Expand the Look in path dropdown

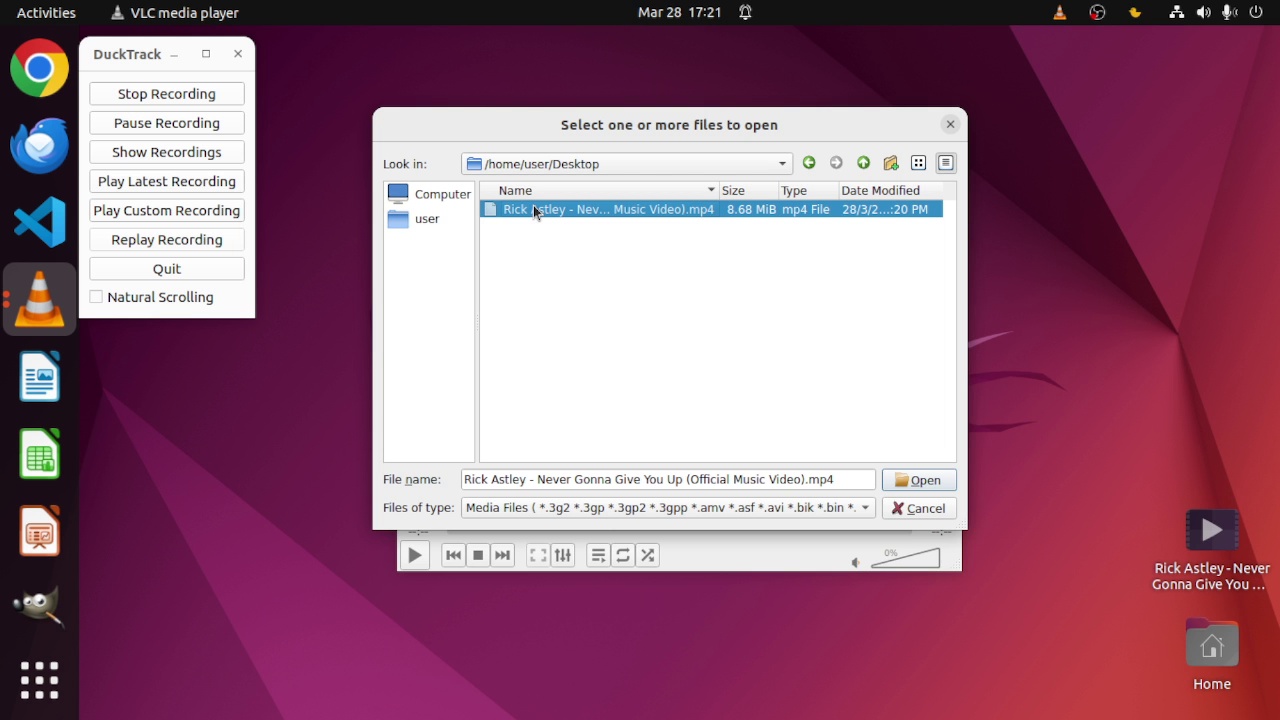pos(782,164)
